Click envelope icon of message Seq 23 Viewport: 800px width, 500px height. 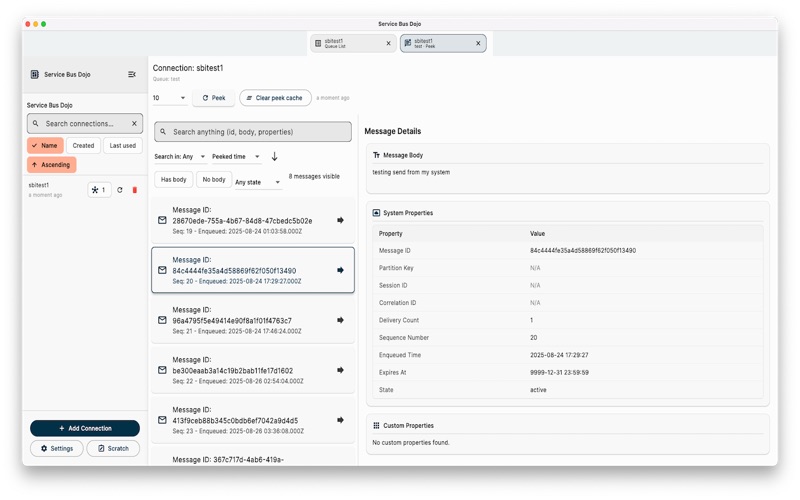[x=162, y=420]
